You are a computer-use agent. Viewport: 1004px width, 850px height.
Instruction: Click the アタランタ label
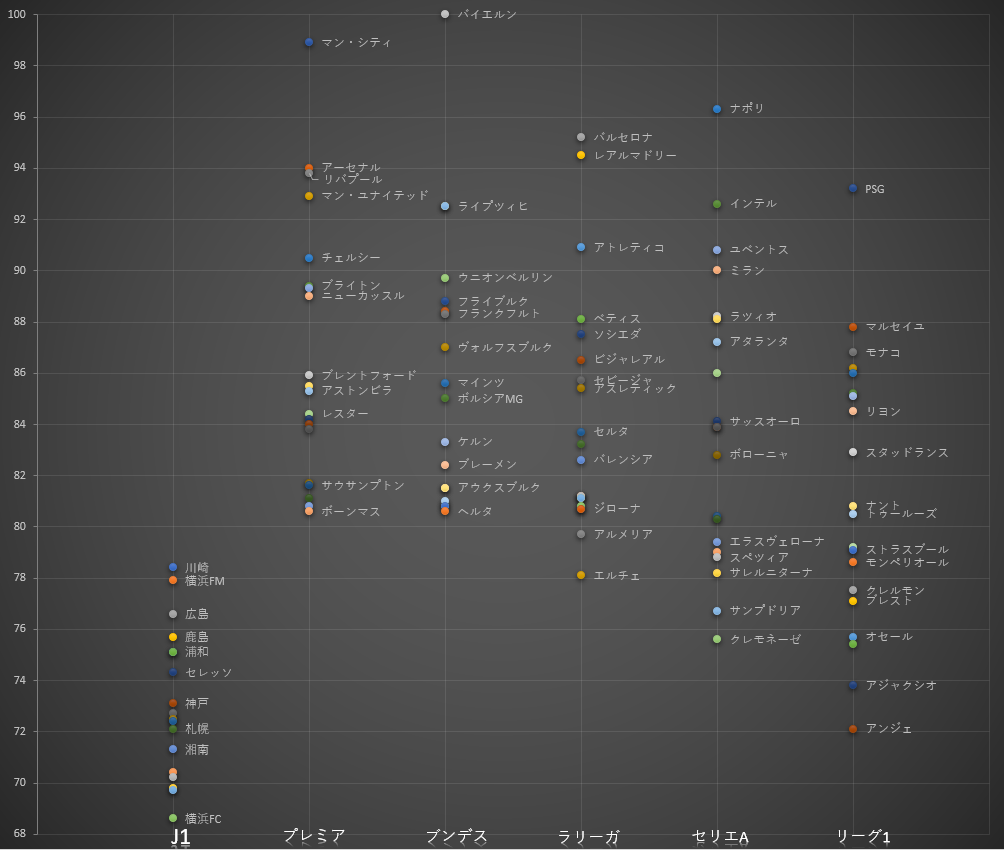759,342
